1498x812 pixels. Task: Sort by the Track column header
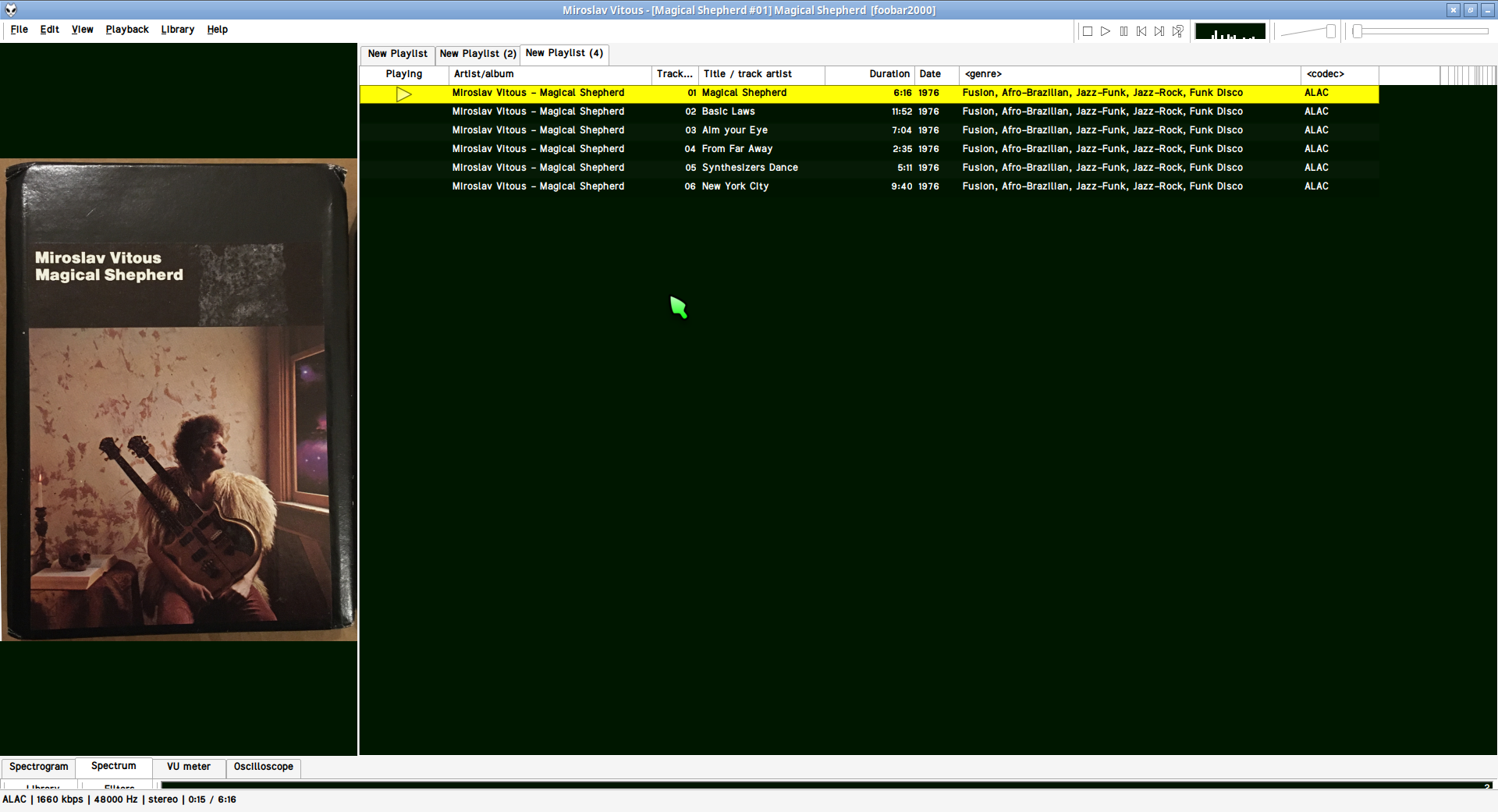coord(675,74)
